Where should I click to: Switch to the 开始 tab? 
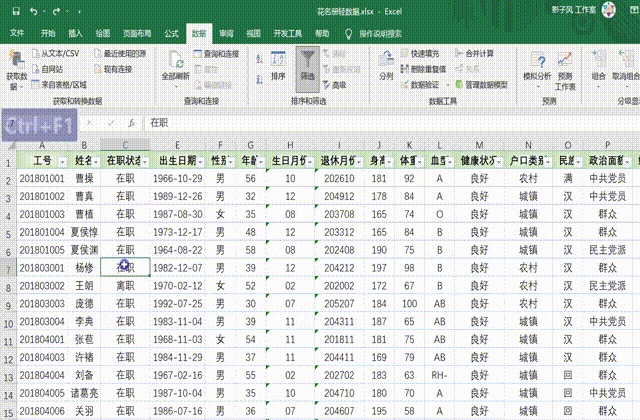coord(48,33)
